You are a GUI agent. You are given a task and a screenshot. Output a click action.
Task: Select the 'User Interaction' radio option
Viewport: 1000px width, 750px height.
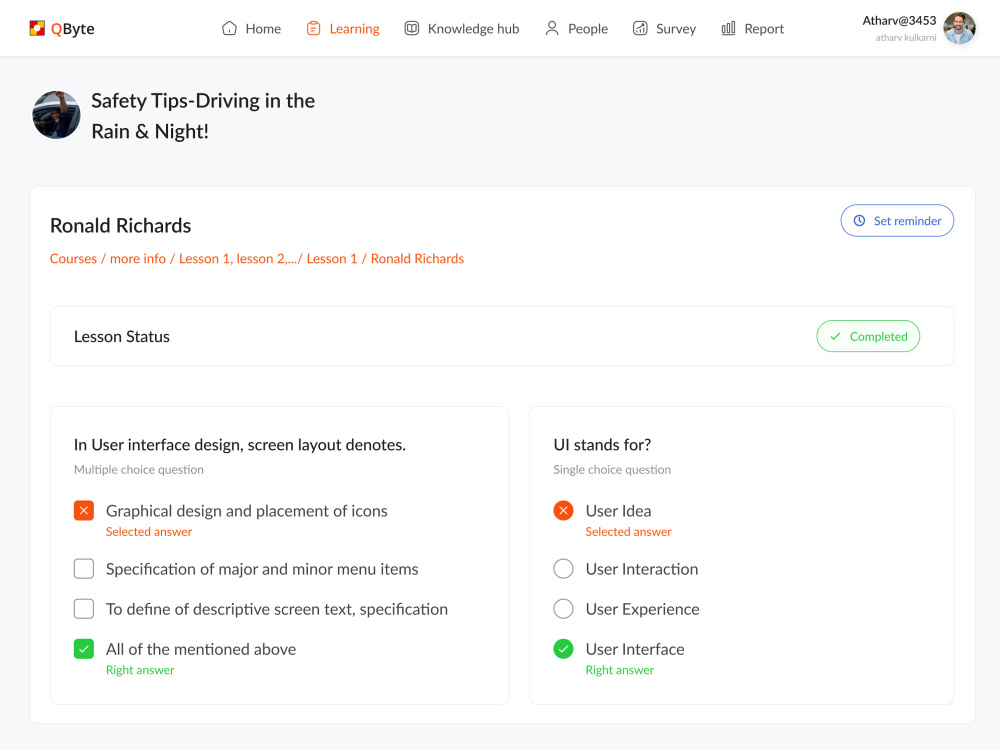coord(563,568)
